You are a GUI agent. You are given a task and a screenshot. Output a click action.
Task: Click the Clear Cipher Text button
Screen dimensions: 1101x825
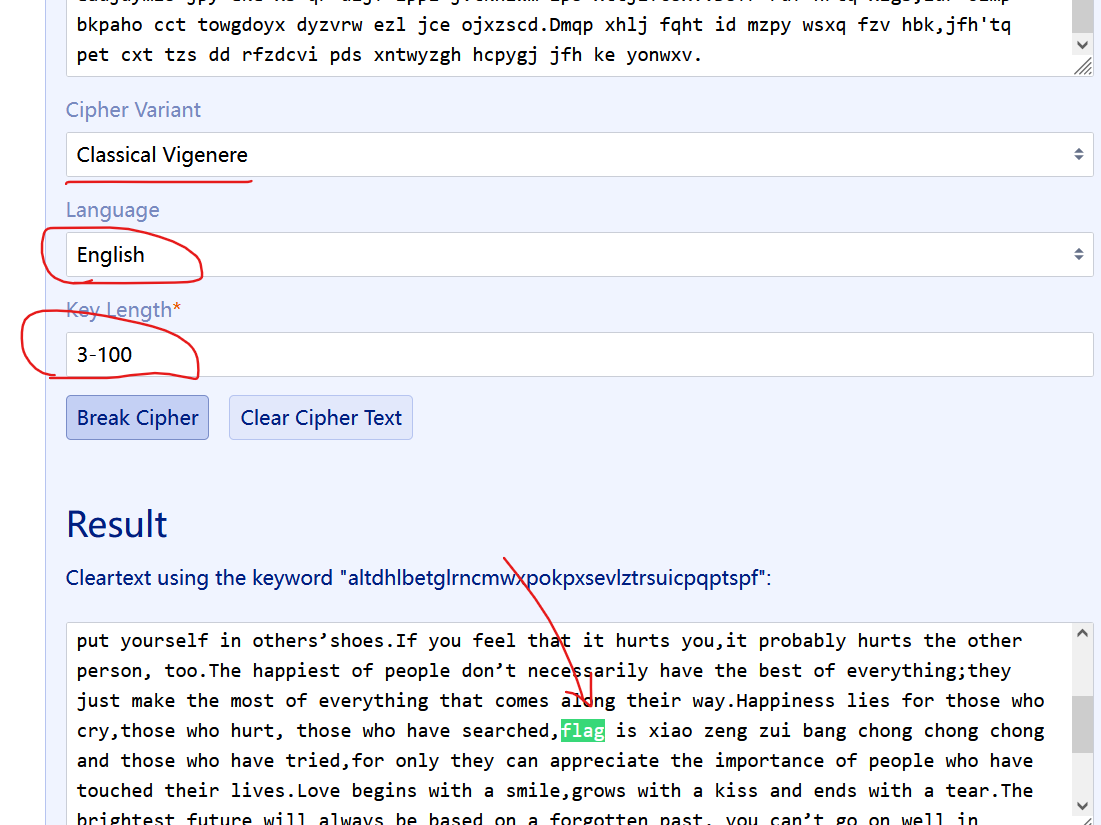coord(321,418)
